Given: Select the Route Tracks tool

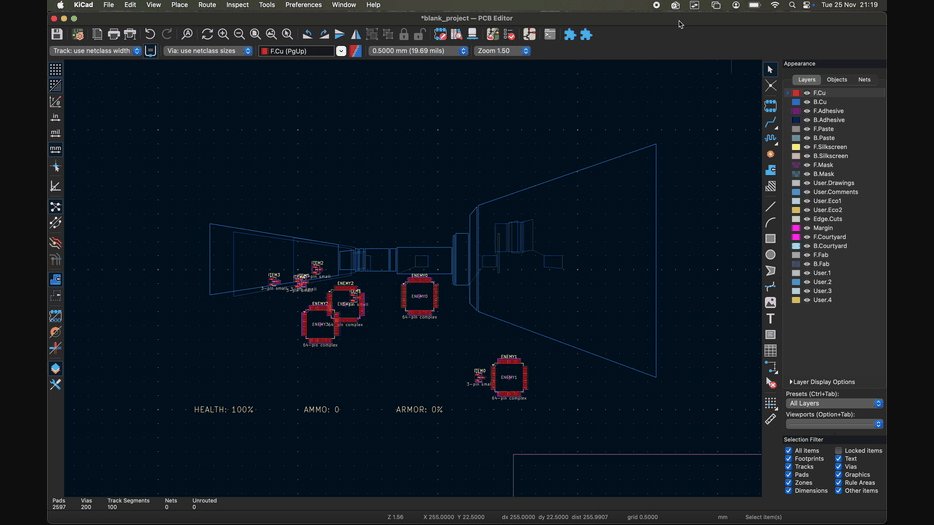Looking at the screenshot, I should 770,122.
